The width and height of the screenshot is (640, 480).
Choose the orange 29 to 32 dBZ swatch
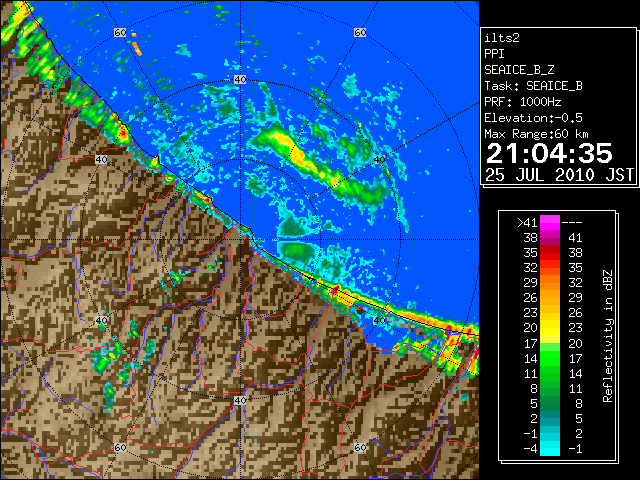[x=550, y=282]
